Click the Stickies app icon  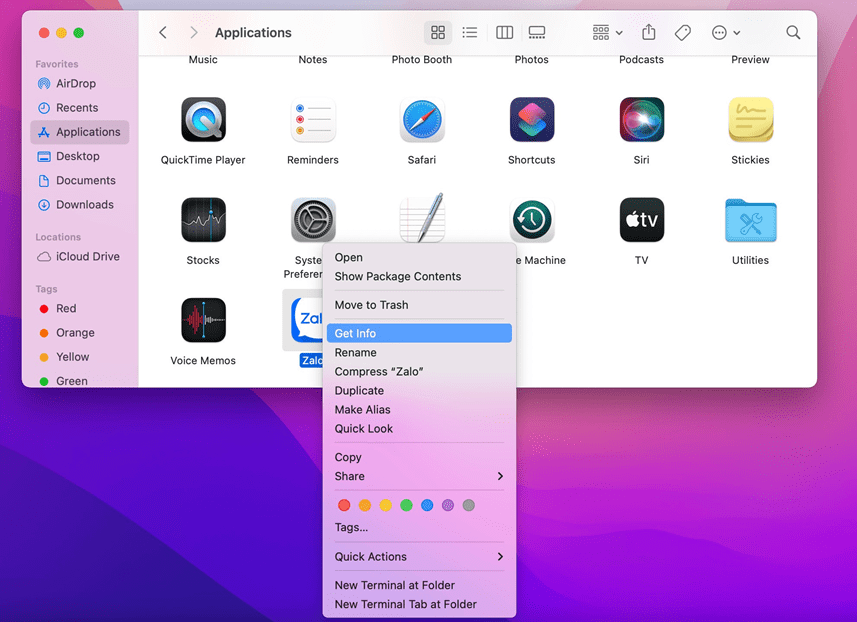pyautogui.click(x=750, y=121)
